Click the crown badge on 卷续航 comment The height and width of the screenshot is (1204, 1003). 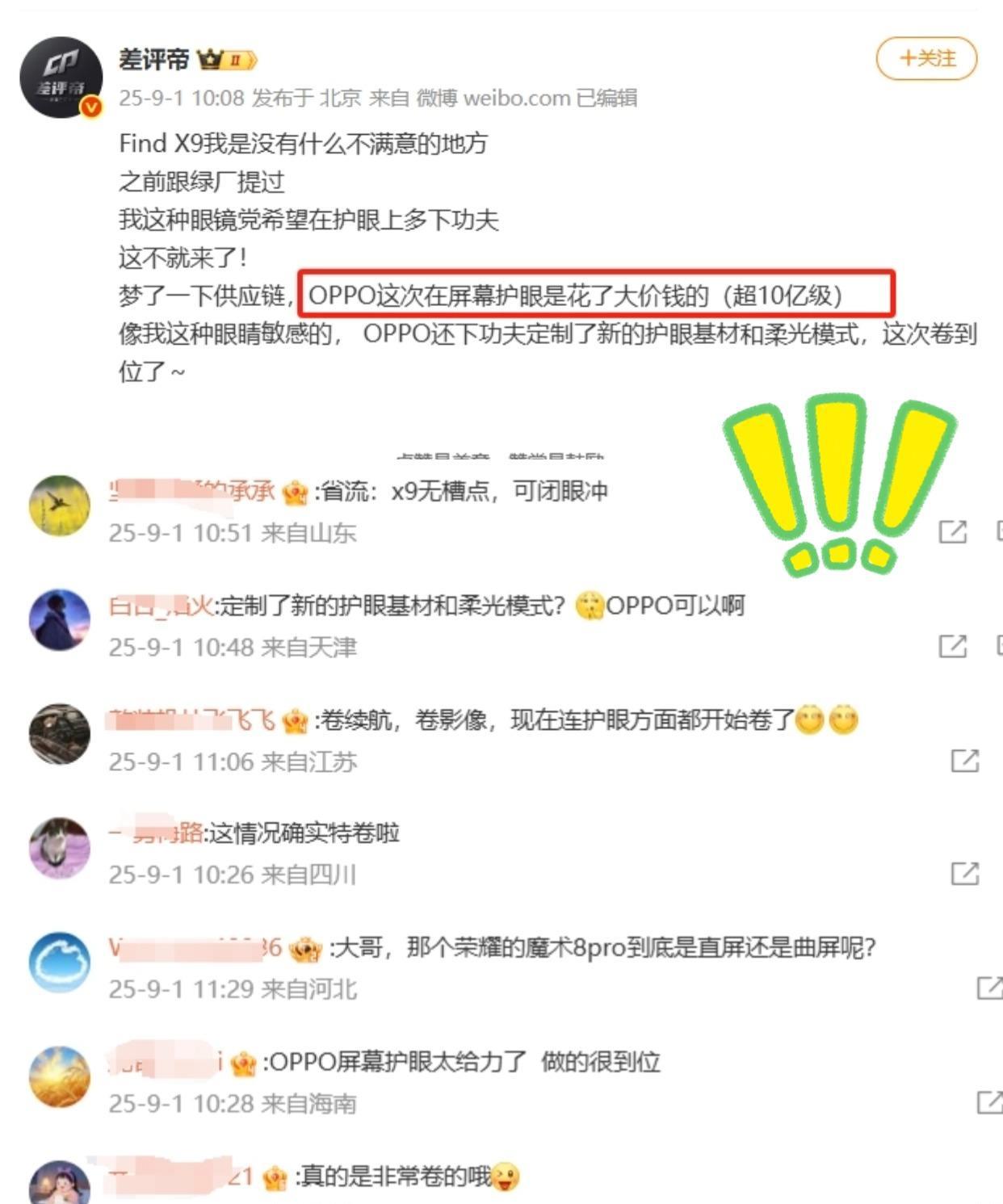pos(295,719)
